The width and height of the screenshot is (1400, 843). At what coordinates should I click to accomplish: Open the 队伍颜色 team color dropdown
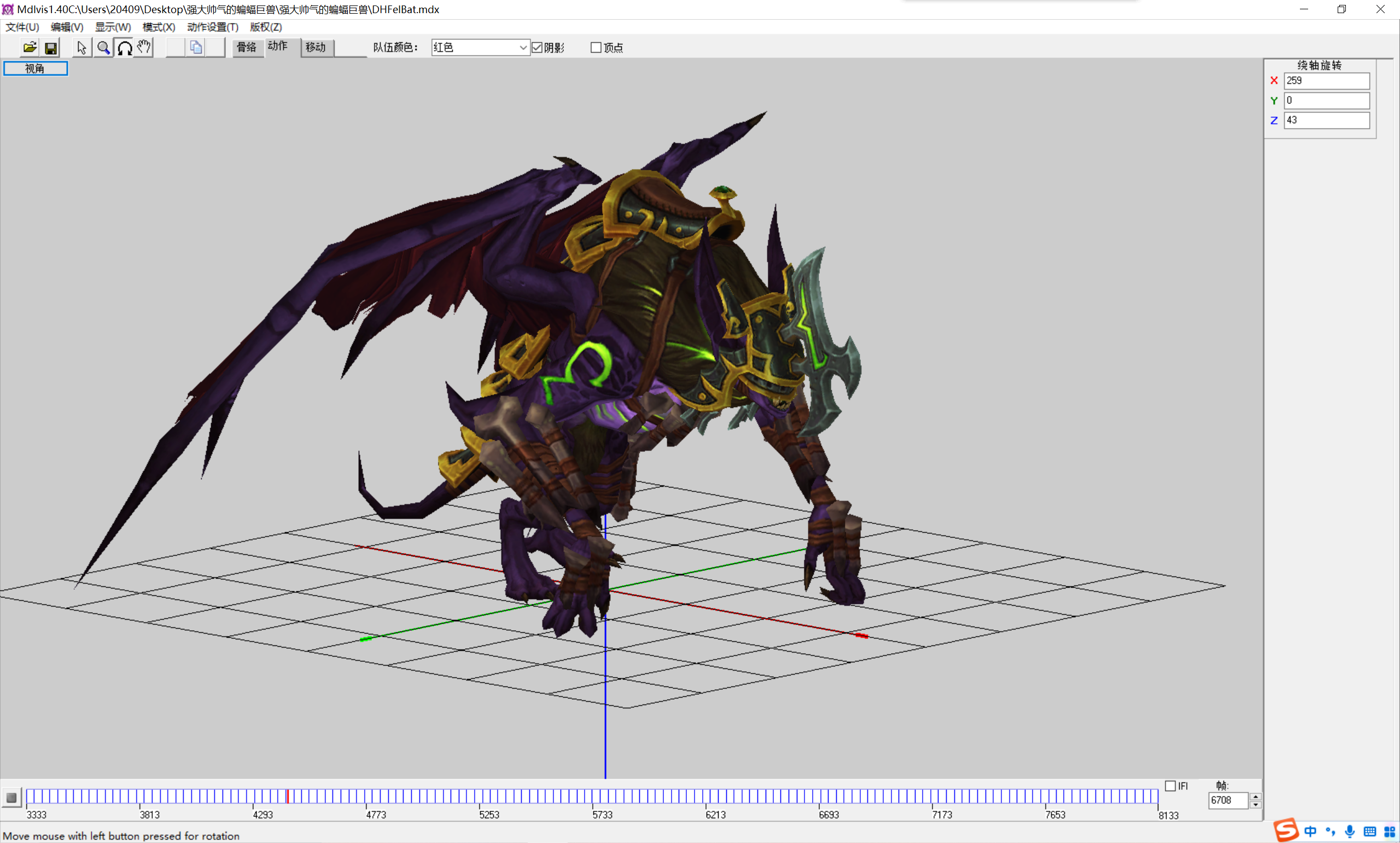pos(480,48)
